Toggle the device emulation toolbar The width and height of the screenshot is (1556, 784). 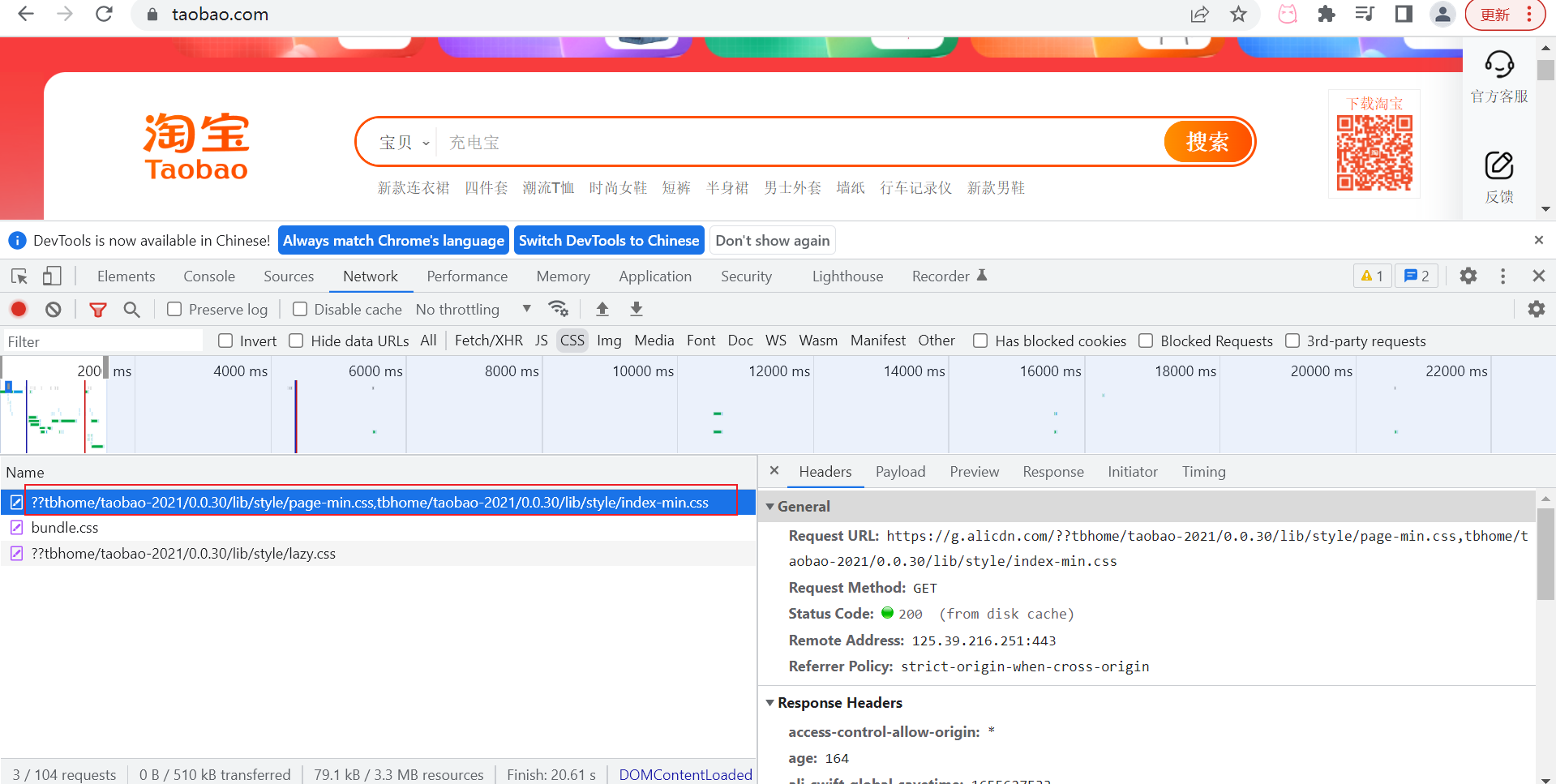pos(51,276)
